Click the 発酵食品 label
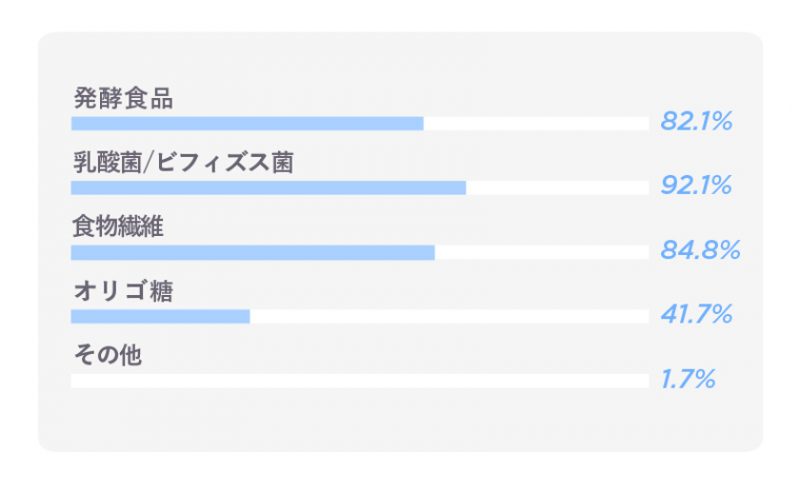 (x=123, y=98)
